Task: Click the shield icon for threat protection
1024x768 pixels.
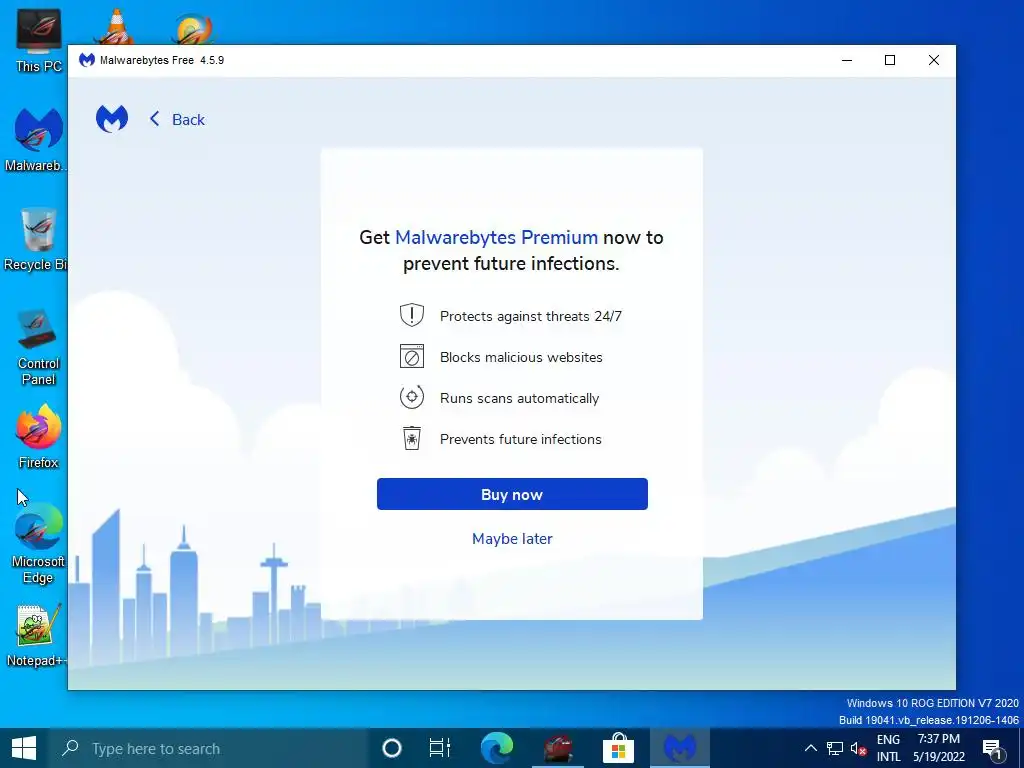Action: [411, 315]
